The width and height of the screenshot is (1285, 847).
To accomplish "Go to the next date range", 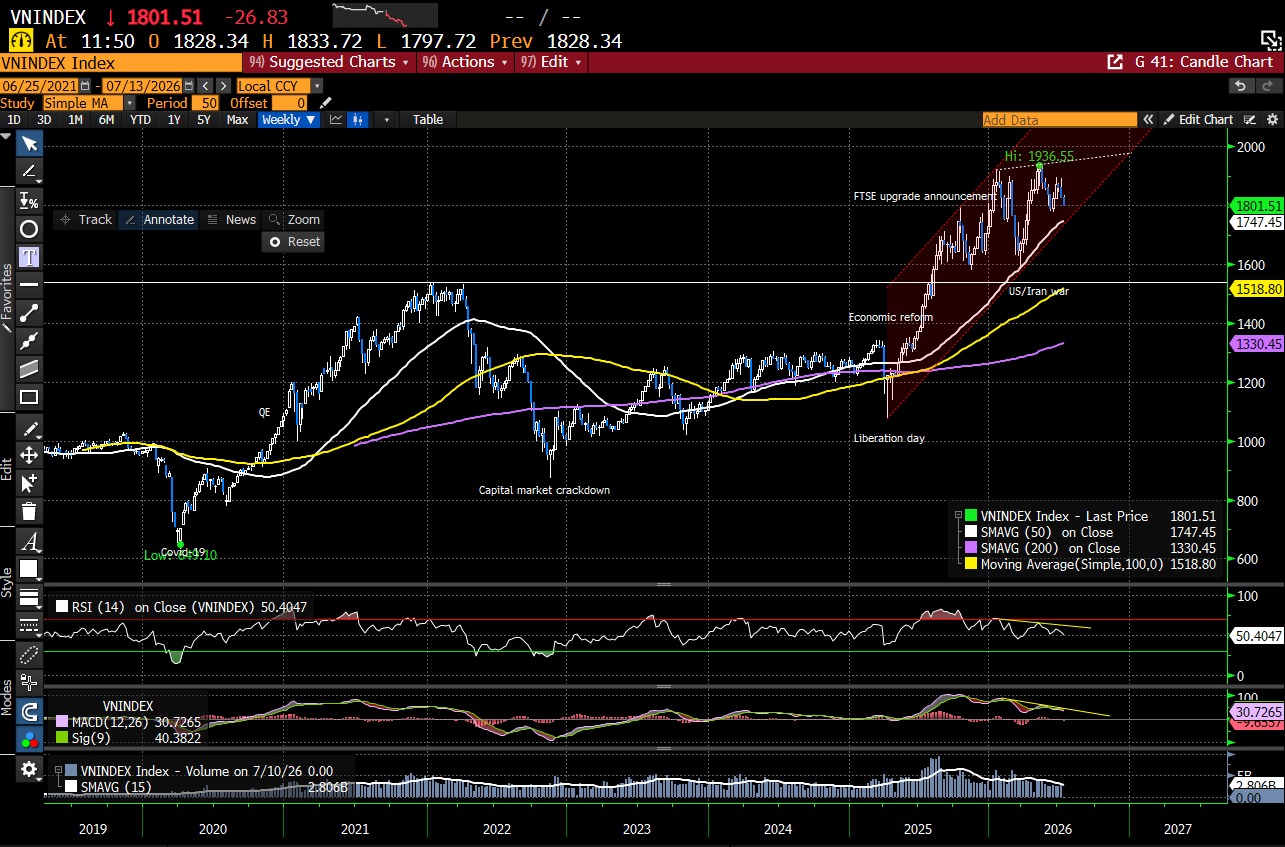I will tap(221, 86).
